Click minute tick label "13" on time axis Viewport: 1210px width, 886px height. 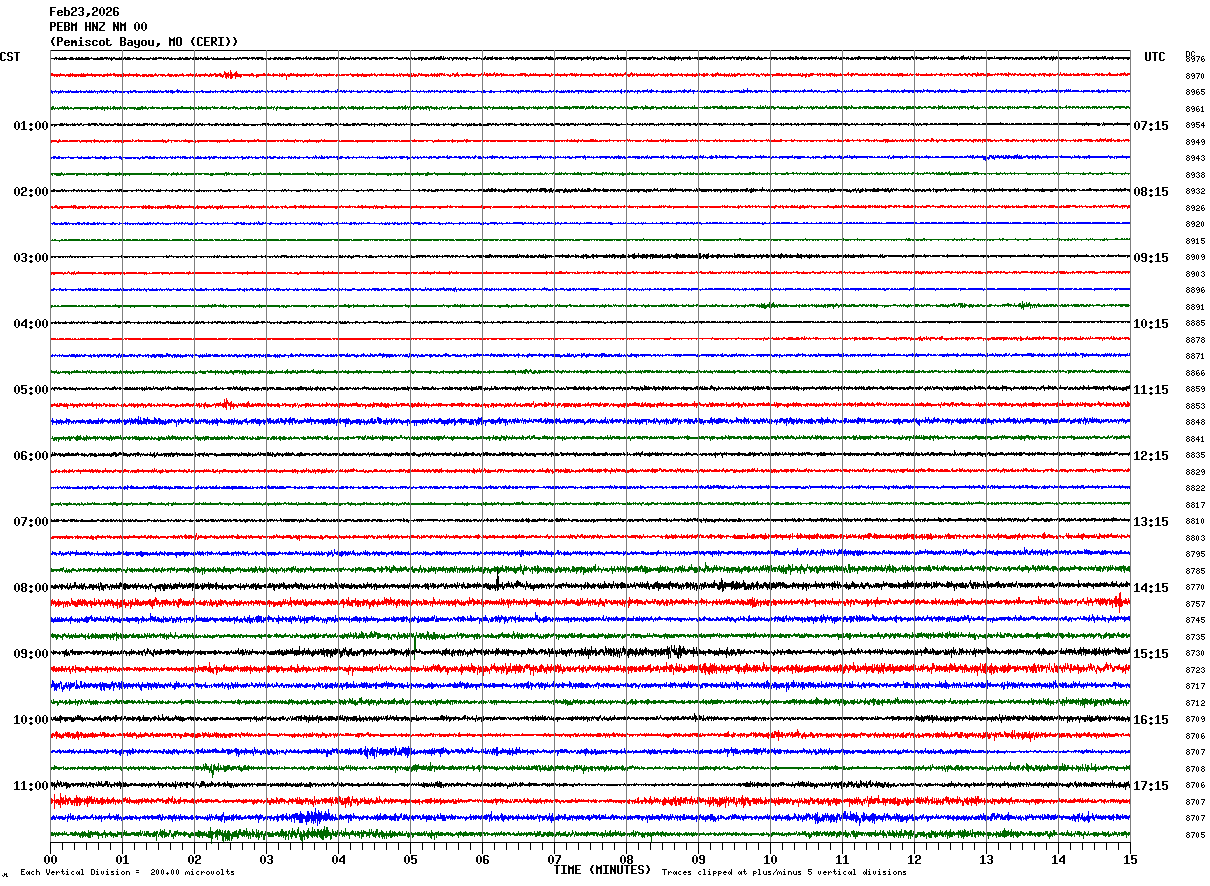986,859
